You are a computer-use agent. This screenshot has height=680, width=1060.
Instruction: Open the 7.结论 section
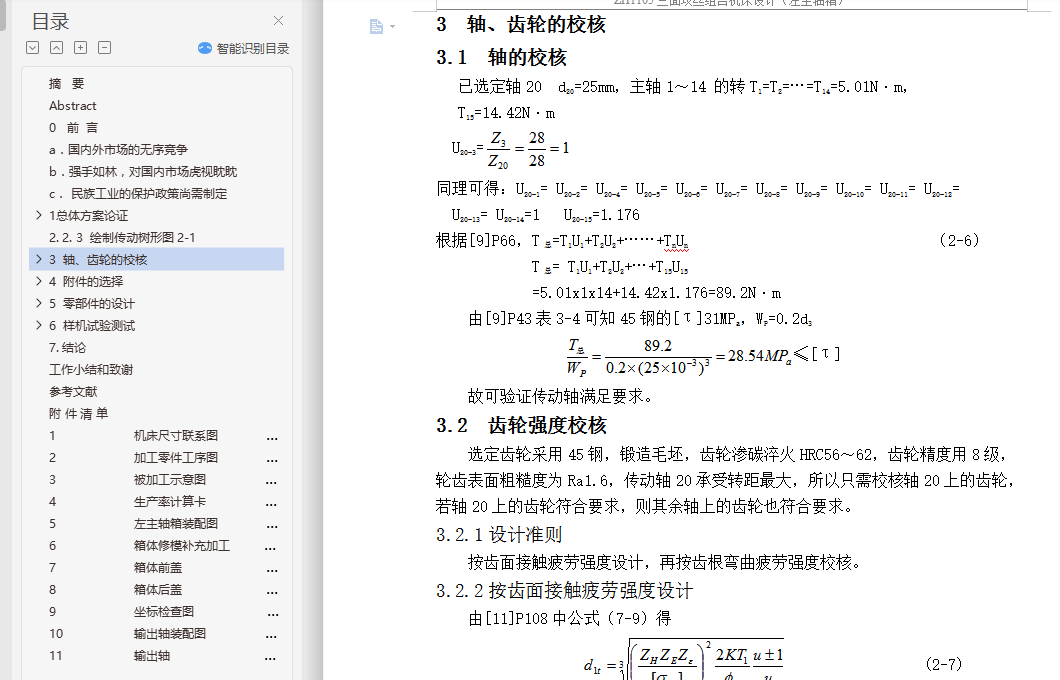point(67,347)
